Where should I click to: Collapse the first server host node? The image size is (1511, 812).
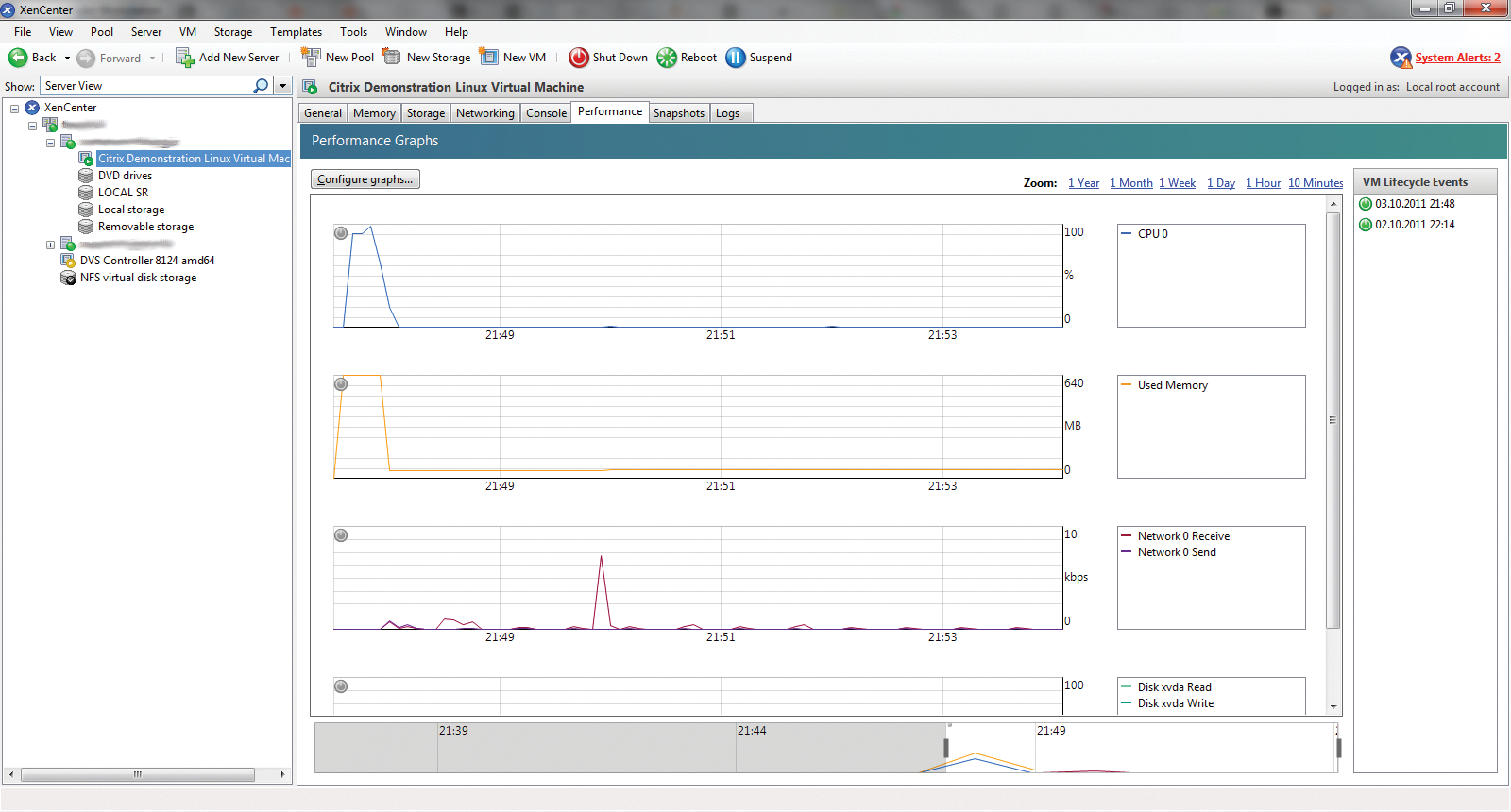(x=50, y=143)
